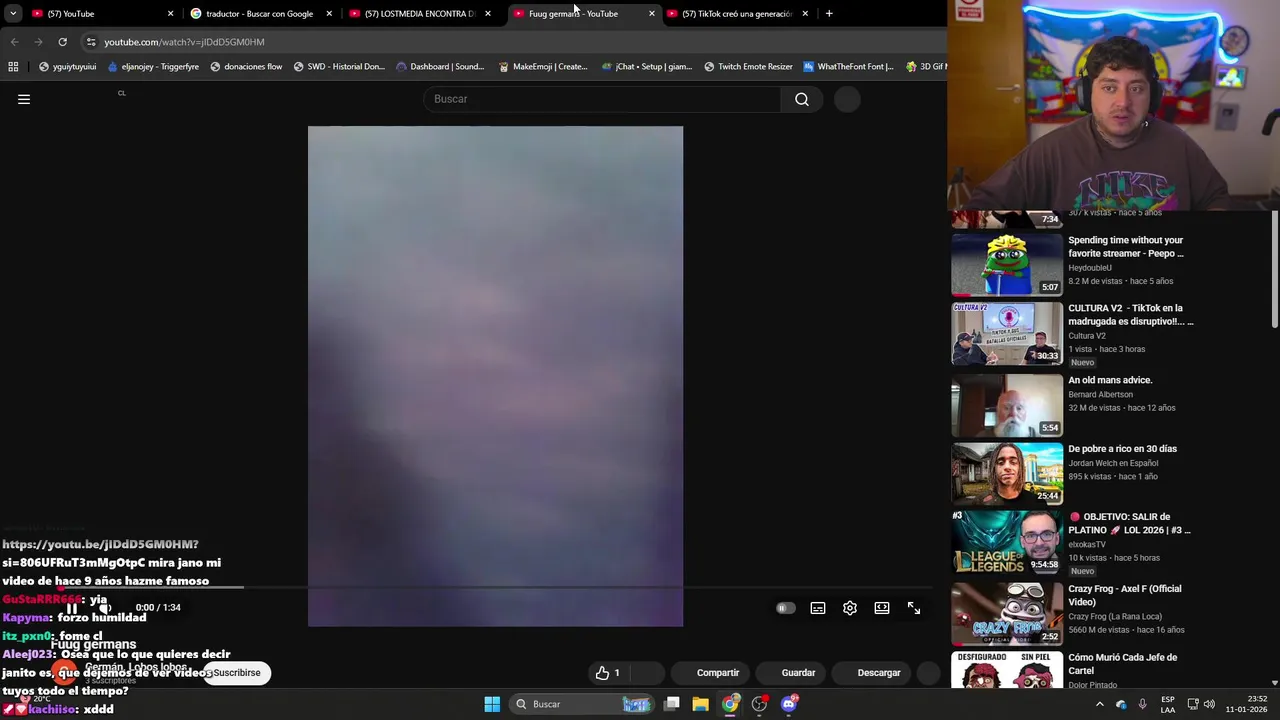Open the apps grid in bookmarks bar

pyautogui.click(x=13, y=67)
